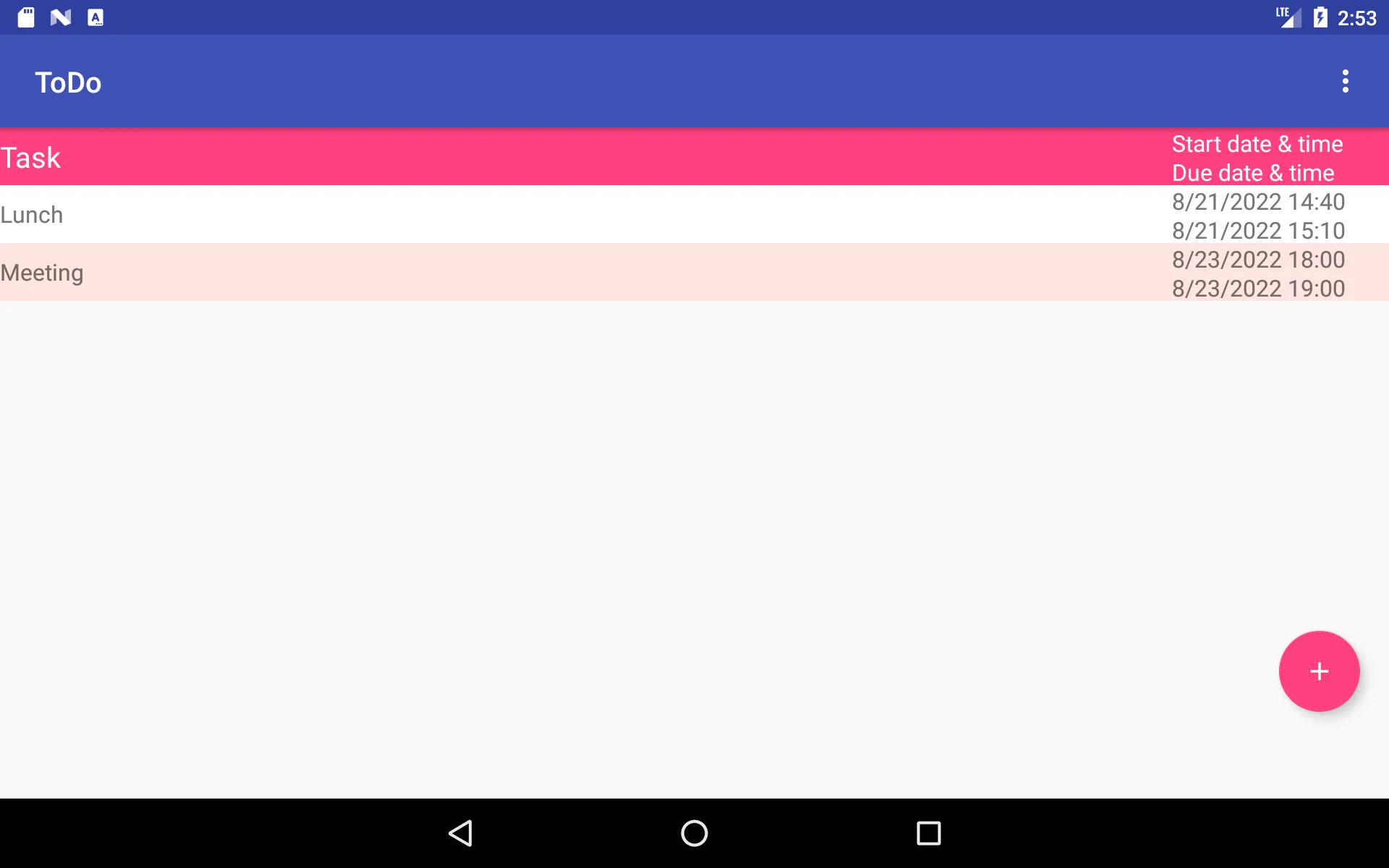1389x868 pixels.
Task: Open the three-dot overflow menu
Action: point(1346,81)
